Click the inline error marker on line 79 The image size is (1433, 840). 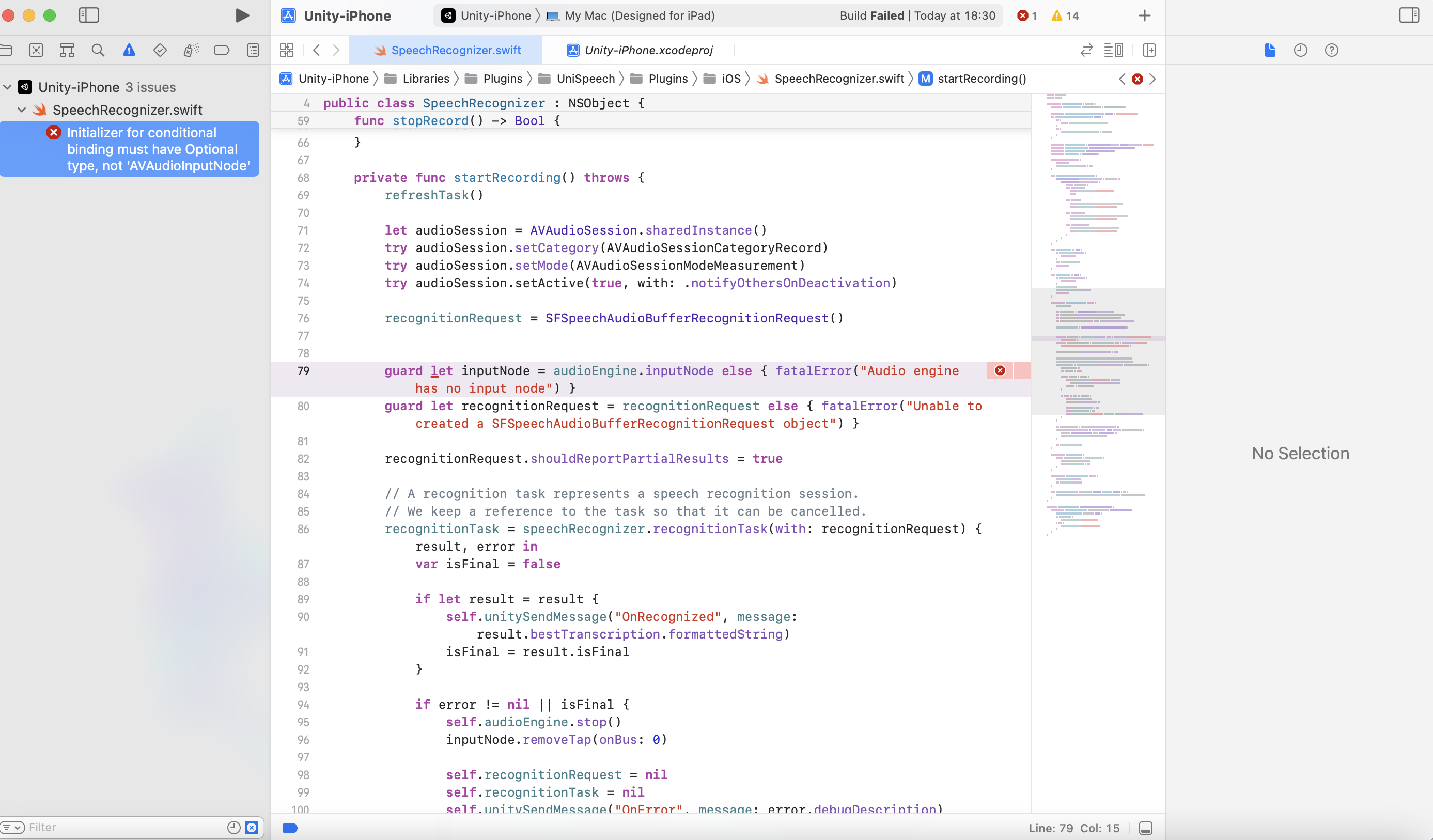pos(1000,371)
